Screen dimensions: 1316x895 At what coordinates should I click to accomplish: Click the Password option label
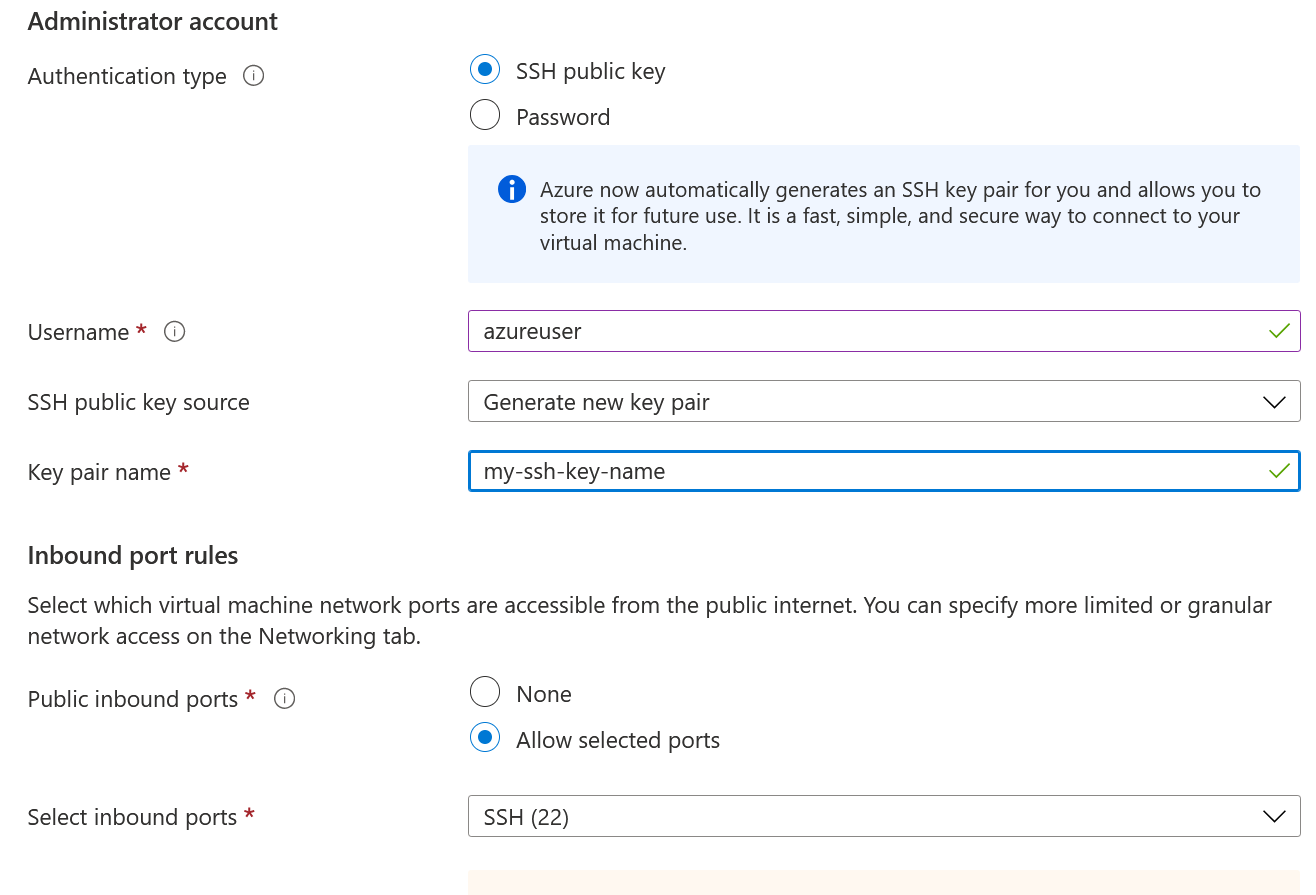click(x=563, y=118)
